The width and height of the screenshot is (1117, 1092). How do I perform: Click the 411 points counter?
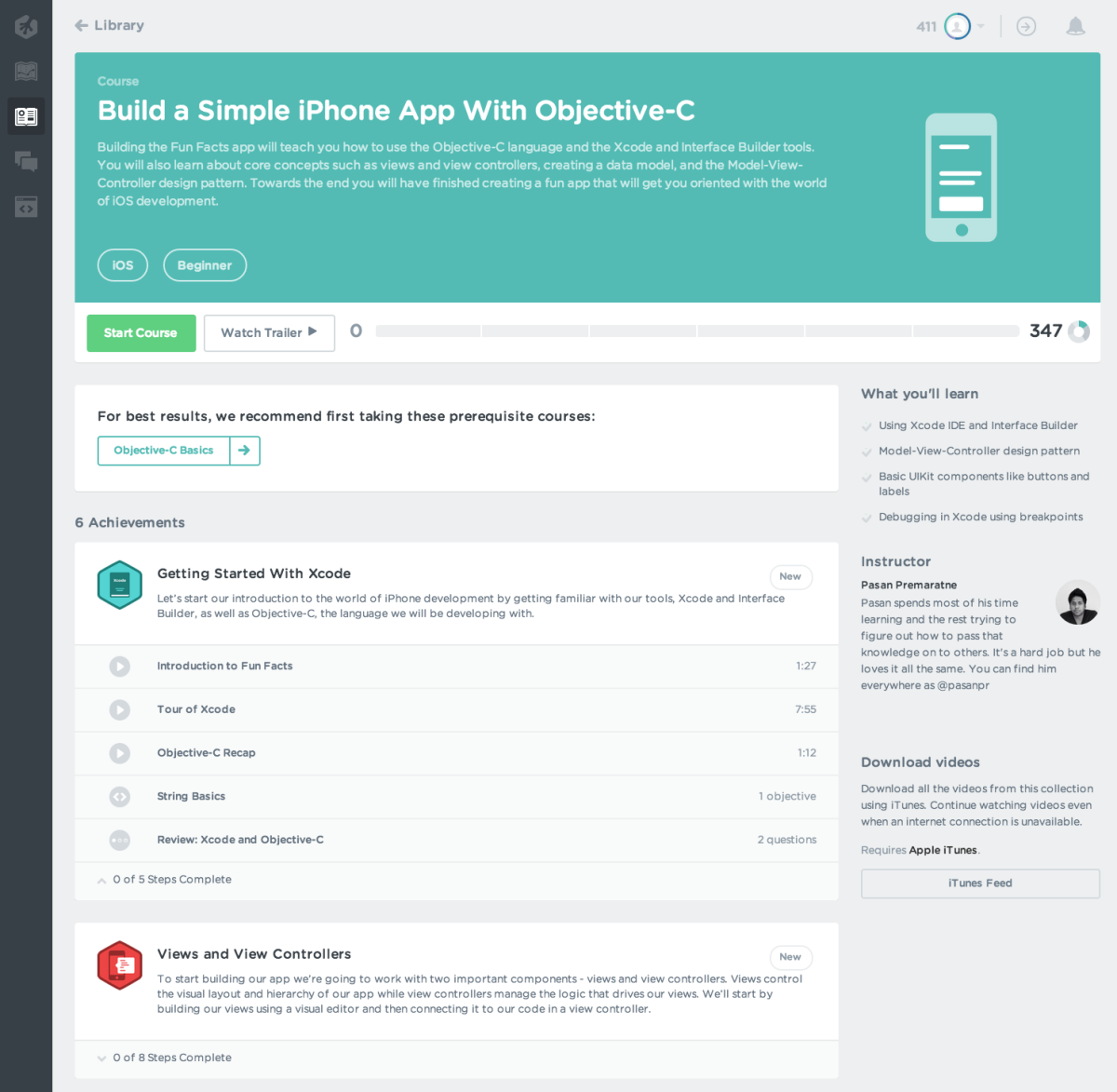pyautogui.click(x=926, y=26)
